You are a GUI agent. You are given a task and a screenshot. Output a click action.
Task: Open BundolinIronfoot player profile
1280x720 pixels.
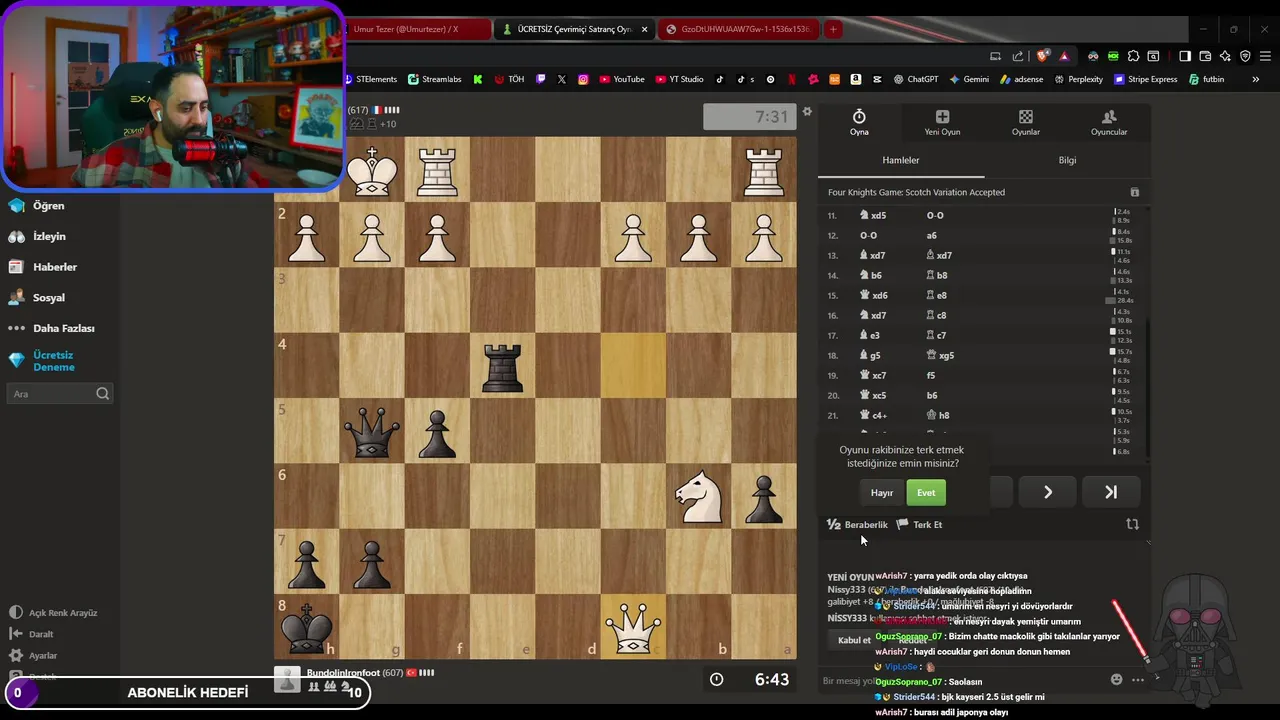pos(343,673)
